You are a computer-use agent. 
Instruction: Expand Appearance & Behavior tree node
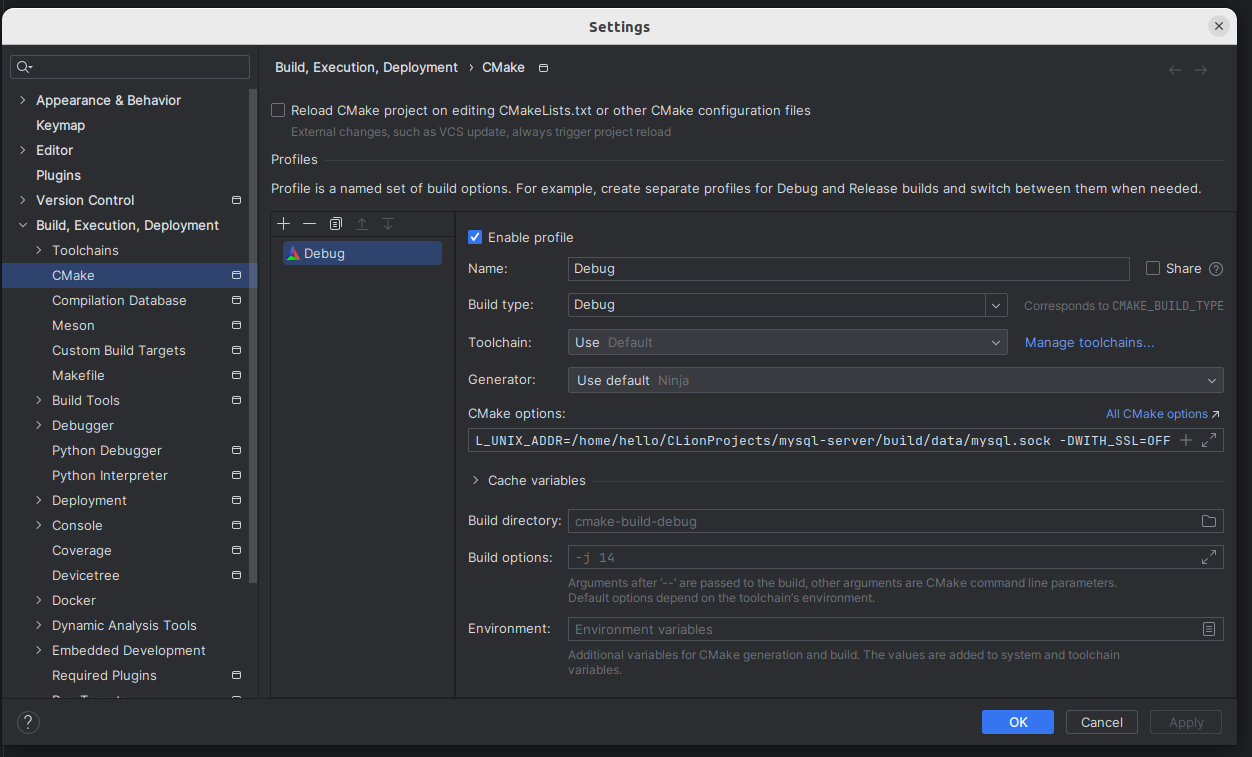pyautogui.click(x=23, y=100)
